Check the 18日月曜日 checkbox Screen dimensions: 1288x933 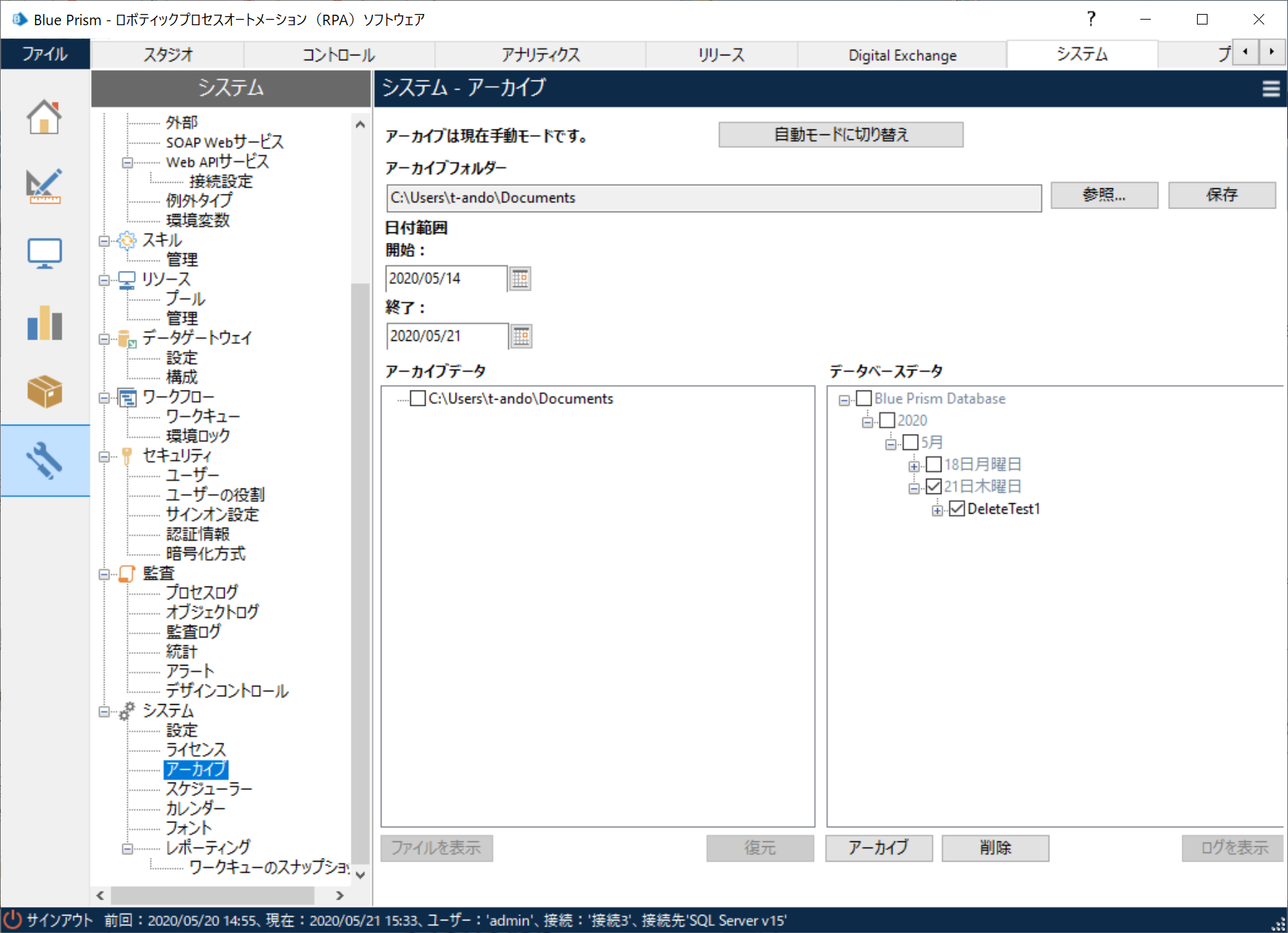(x=934, y=464)
